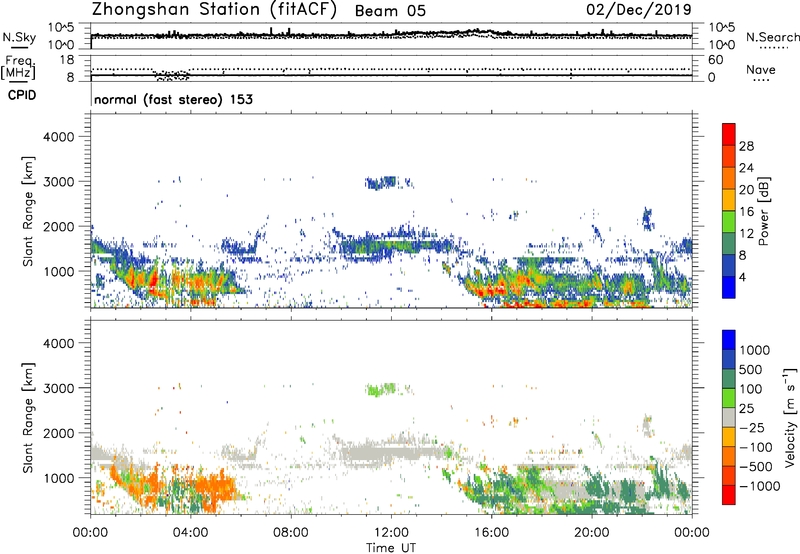The height and width of the screenshot is (554, 800).
Task: Click the velocity panel "Slant Range [km]" label
Action: tap(28, 417)
